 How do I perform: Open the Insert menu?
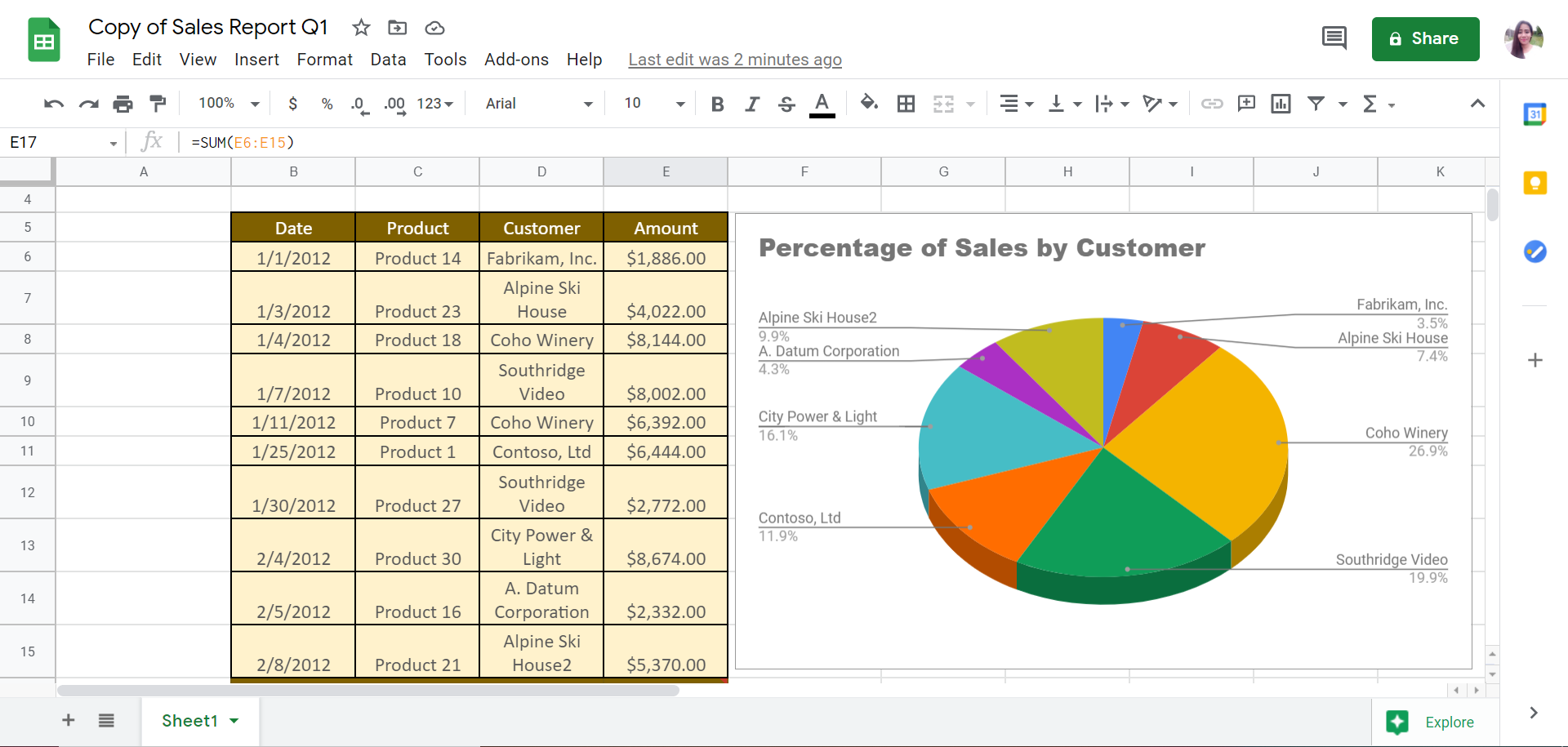point(256,60)
